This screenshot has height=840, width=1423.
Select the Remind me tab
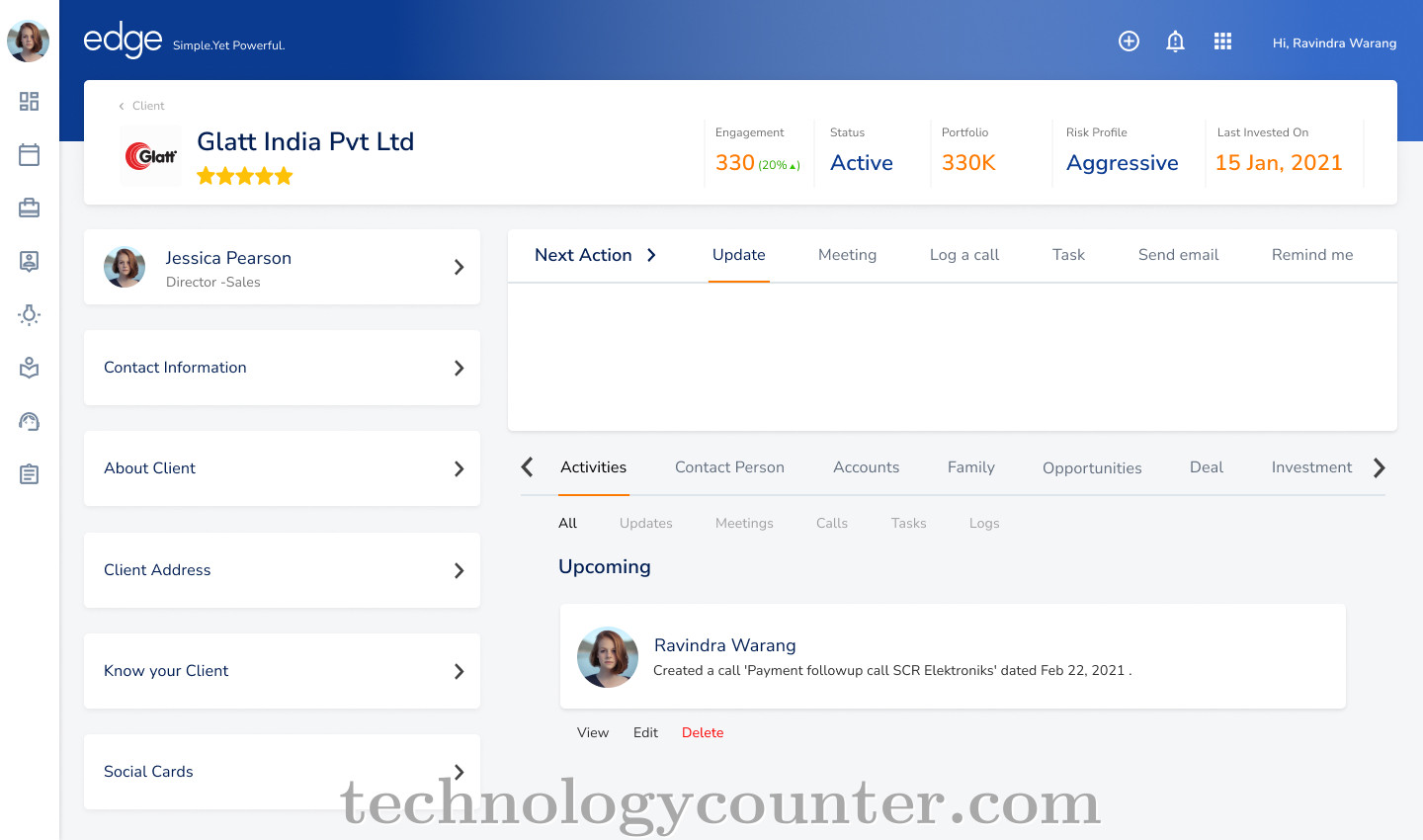(x=1312, y=255)
